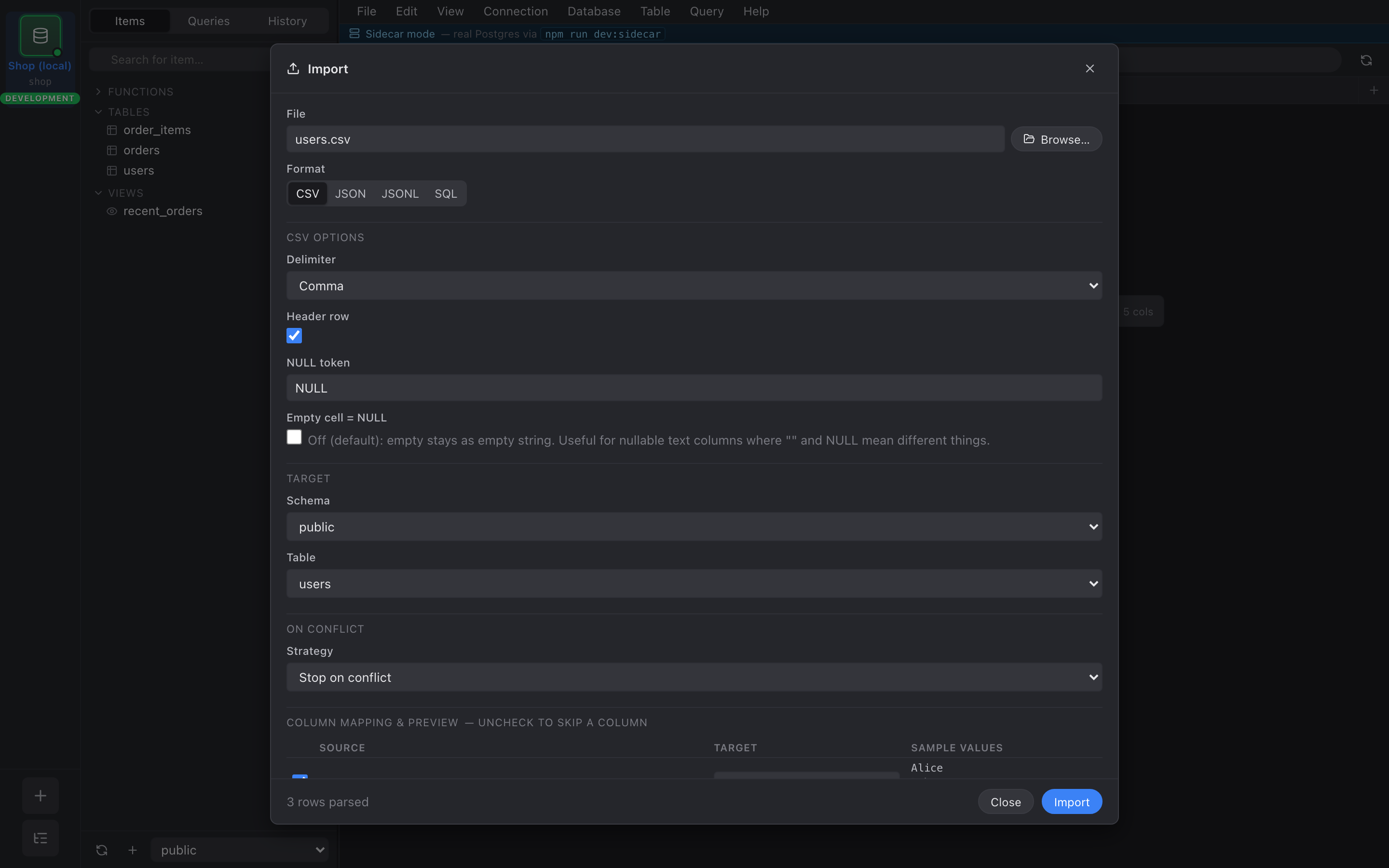Expand the FUNCTIONS section
The height and width of the screenshot is (868, 1389).
tap(134, 92)
